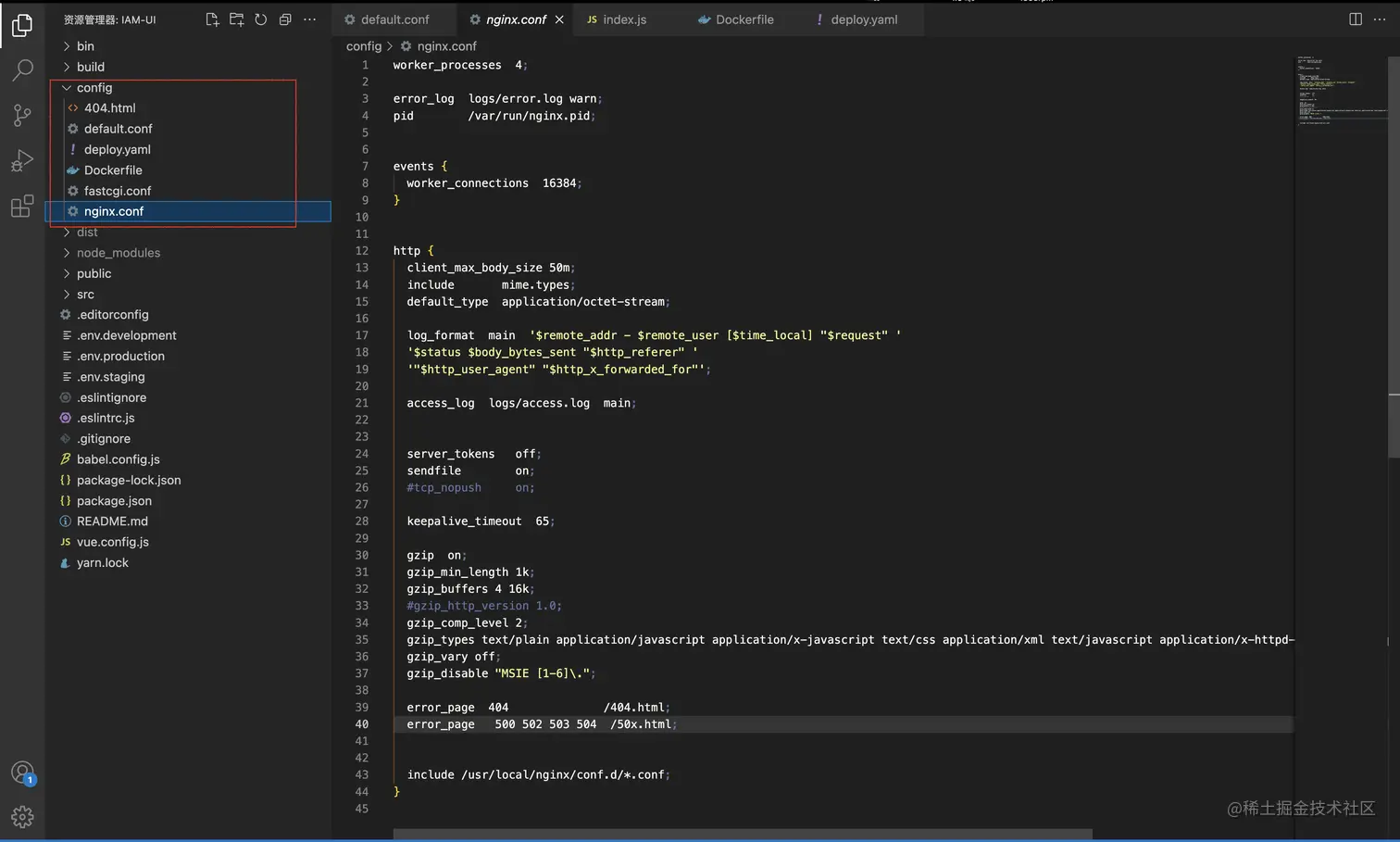Click the horizontal scrollbar of the editor

[743, 835]
